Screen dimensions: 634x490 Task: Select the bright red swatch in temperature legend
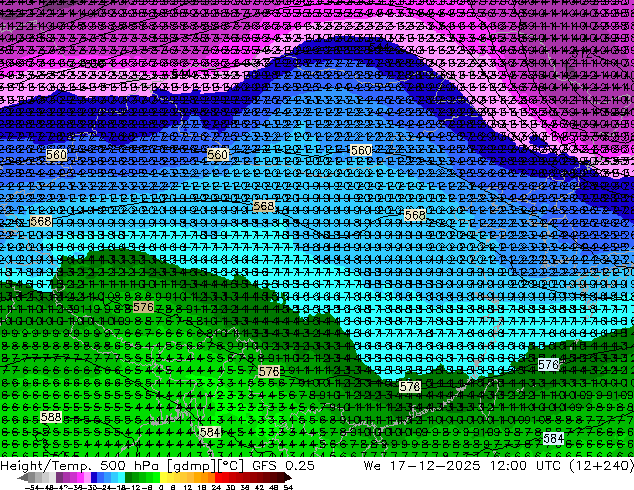point(218,477)
